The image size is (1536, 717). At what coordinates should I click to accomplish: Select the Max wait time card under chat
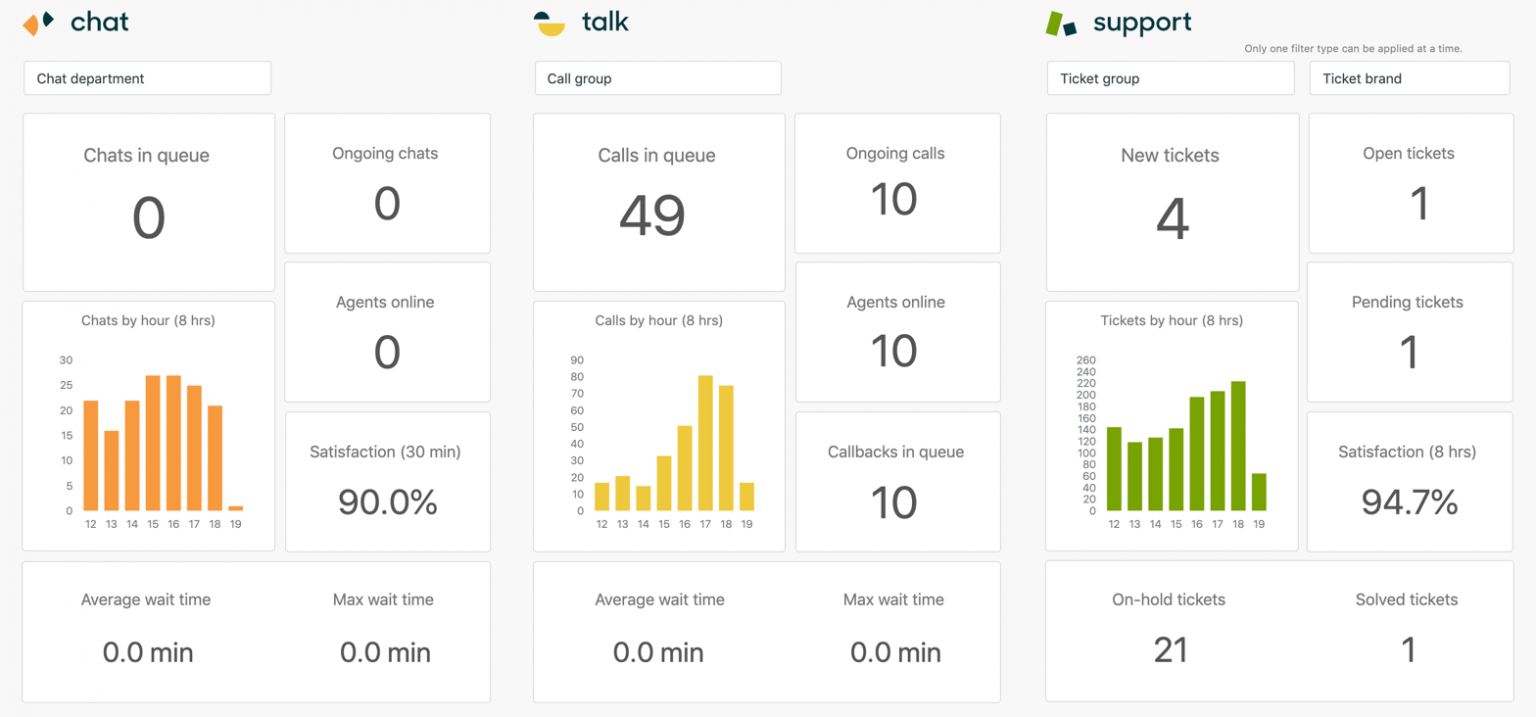coord(383,631)
